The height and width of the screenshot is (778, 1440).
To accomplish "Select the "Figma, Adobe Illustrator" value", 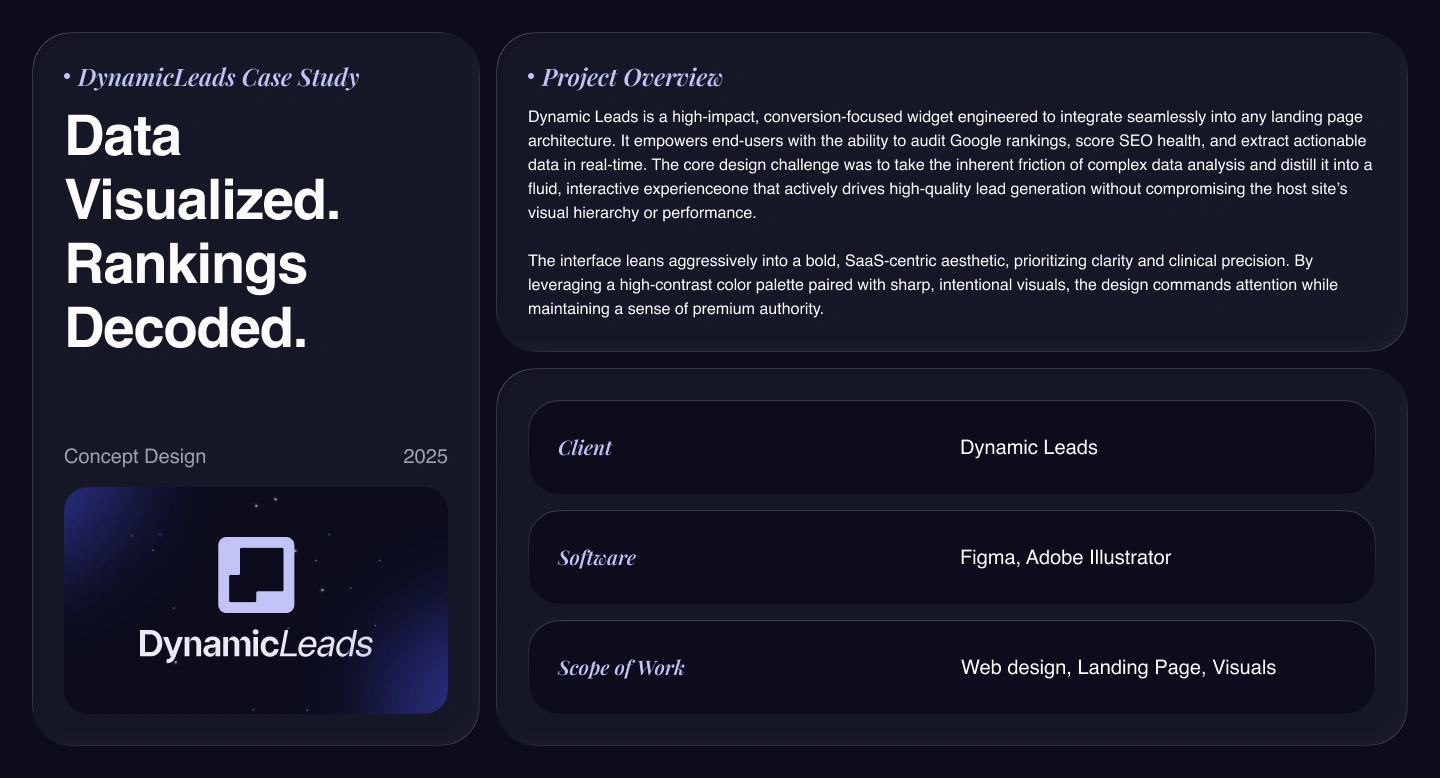I will click(x=1065, y=558).
